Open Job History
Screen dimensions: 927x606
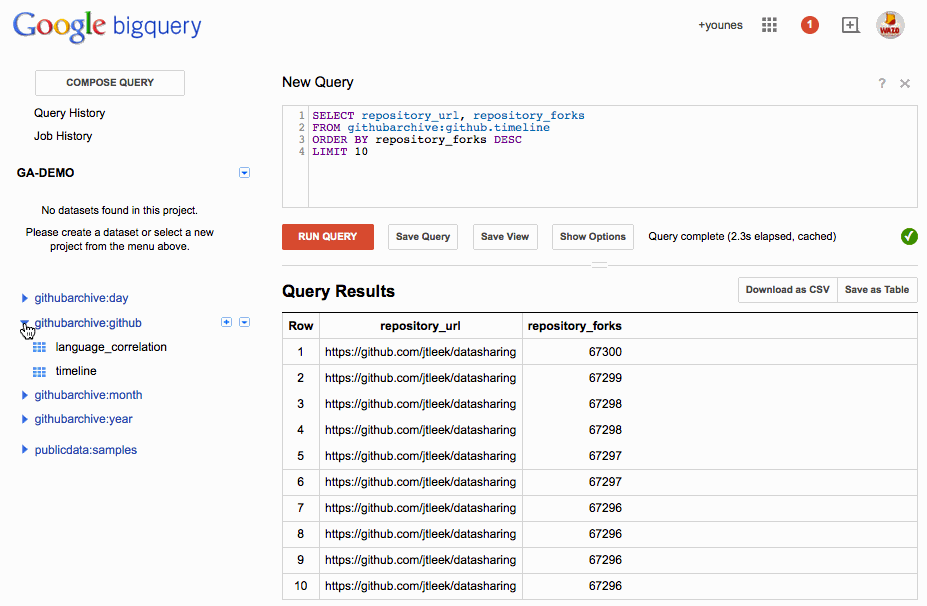coord(62,136)
